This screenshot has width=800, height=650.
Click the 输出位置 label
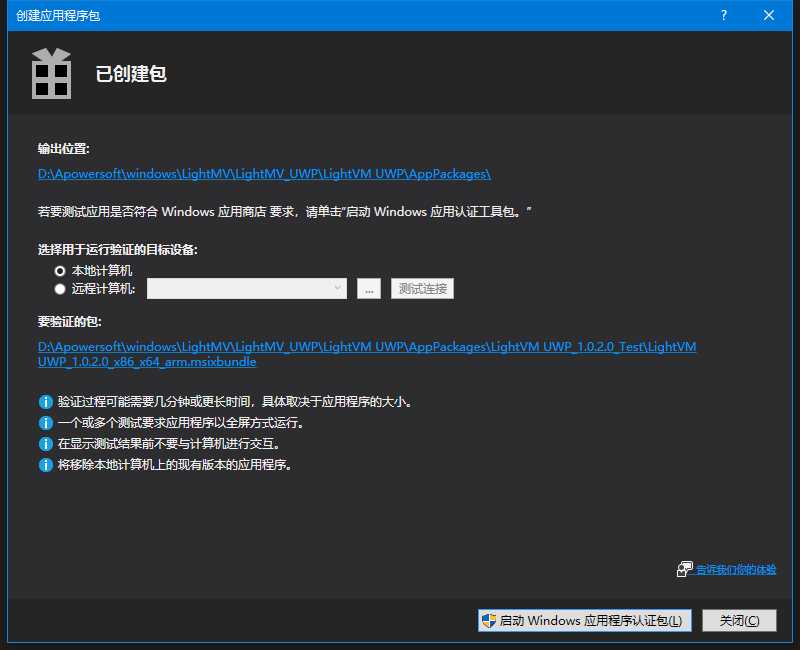pyautogui.click(x=64, y=148)
